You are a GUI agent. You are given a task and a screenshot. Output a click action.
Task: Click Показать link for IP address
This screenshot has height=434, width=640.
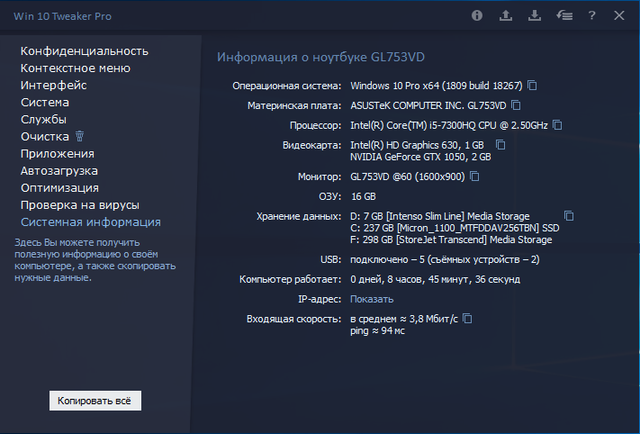click(372, 299)
